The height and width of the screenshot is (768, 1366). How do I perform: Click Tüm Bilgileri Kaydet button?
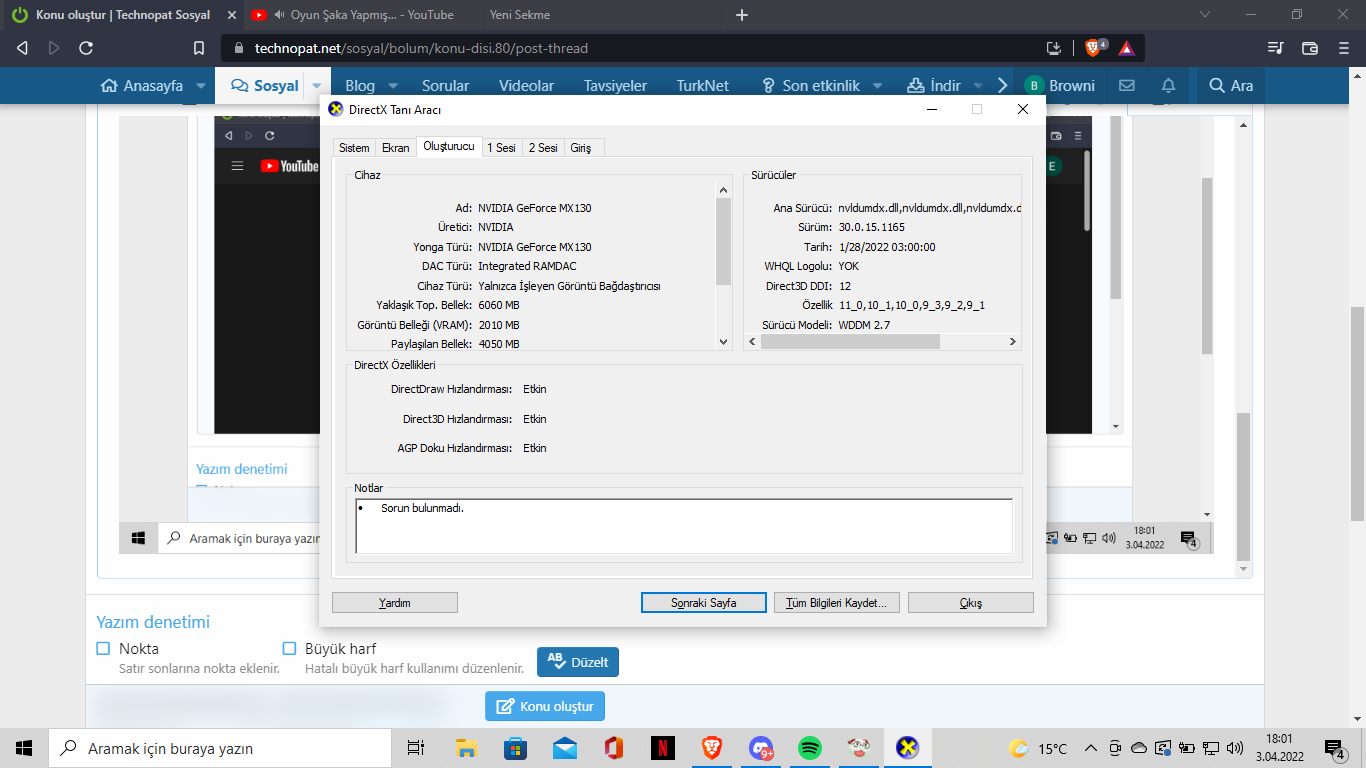(x=837, y=603)
